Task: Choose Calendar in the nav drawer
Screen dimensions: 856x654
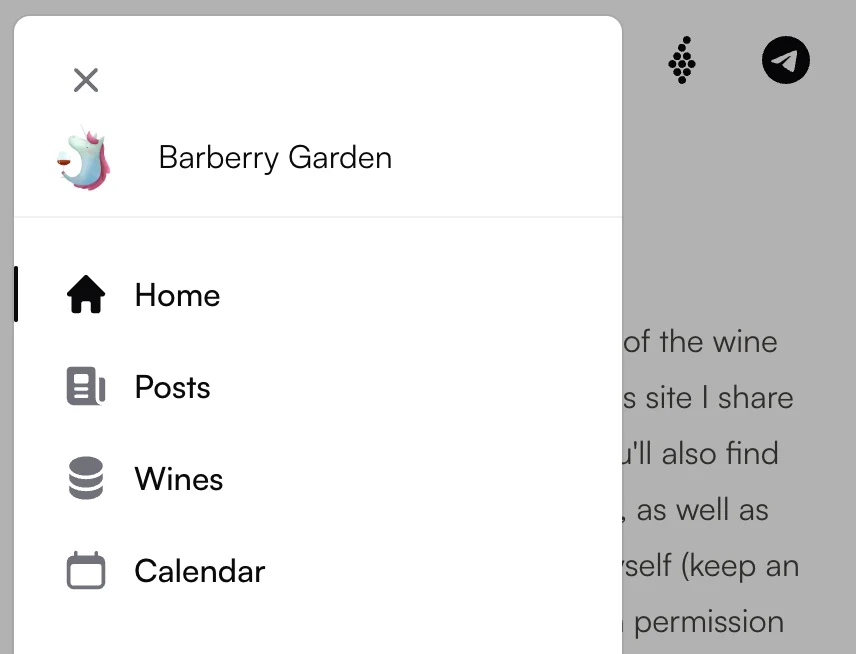Action: point(199,570)
